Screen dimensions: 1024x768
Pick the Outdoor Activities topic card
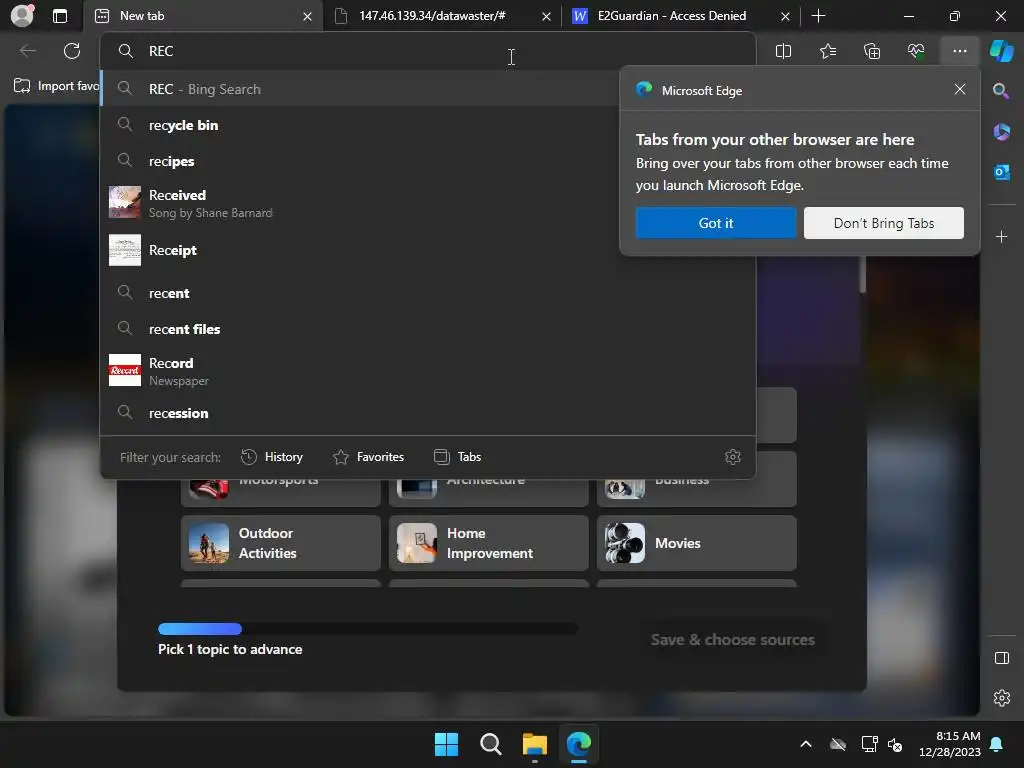280,543
